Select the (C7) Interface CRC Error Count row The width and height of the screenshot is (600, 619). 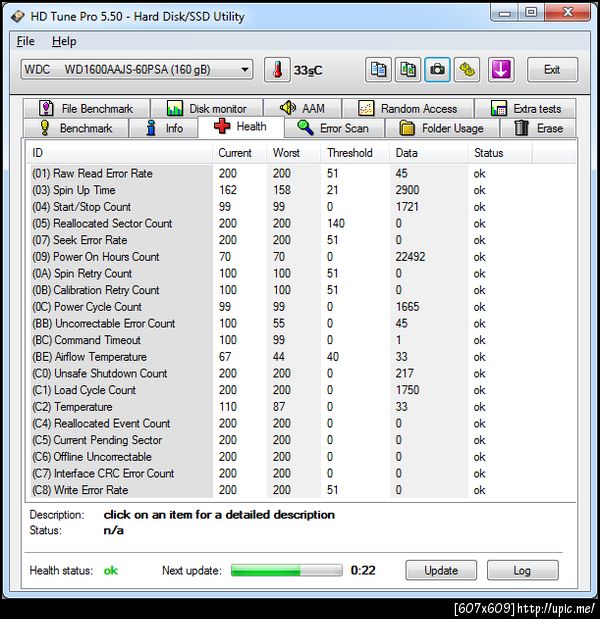[x=302, y=473]
